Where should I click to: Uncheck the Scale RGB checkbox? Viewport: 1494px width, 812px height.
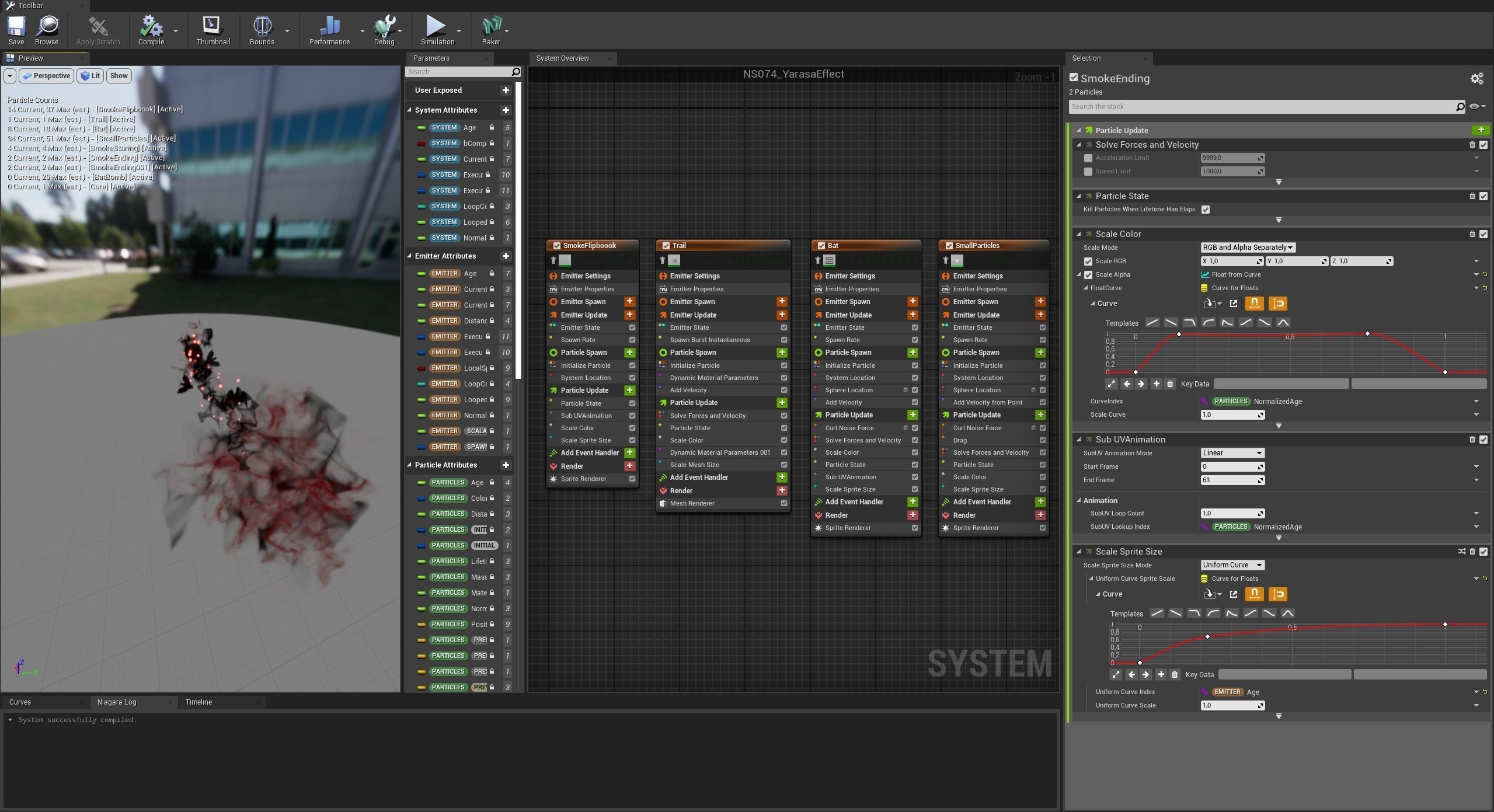click(x=1088, y=262)
